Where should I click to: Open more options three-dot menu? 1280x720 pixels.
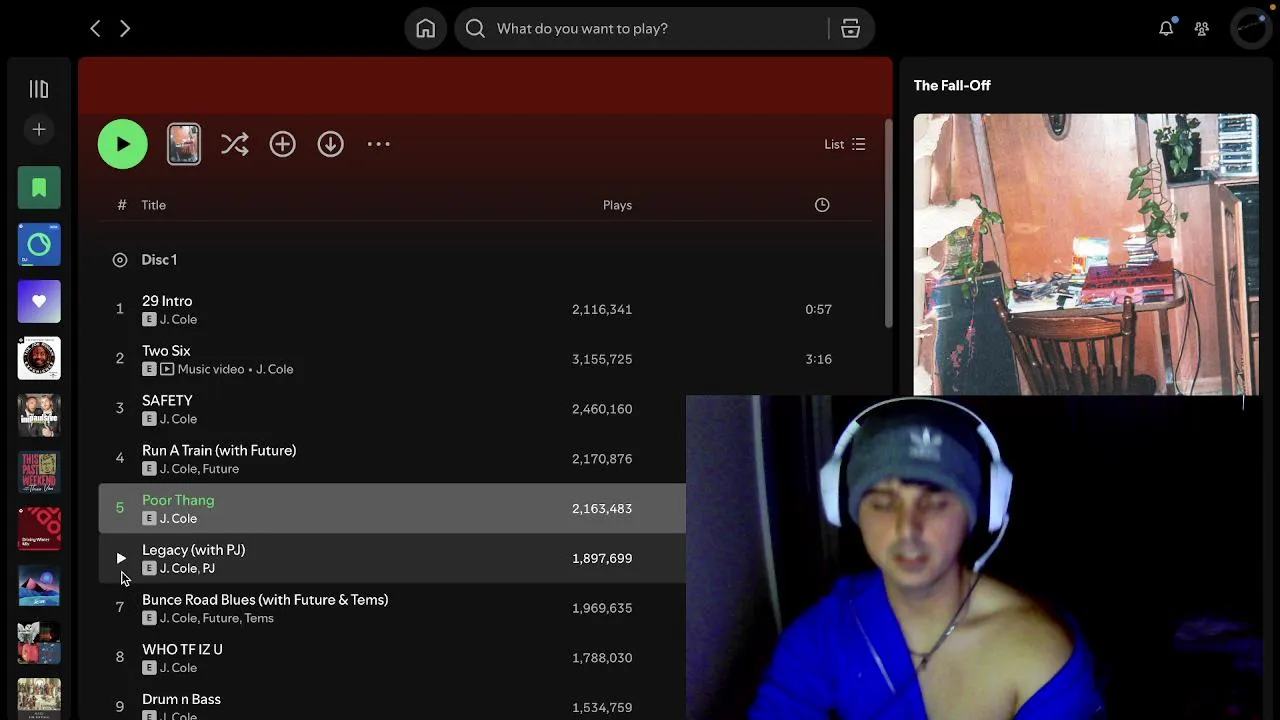point(379,144)
